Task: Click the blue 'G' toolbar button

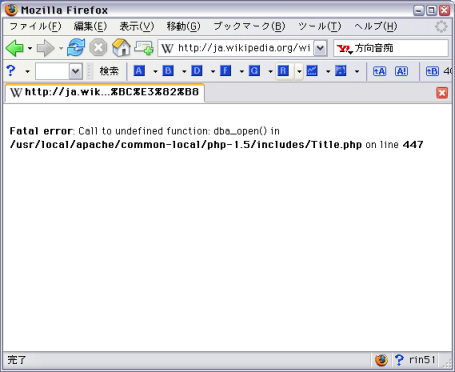Action: (x=254, y=71)
